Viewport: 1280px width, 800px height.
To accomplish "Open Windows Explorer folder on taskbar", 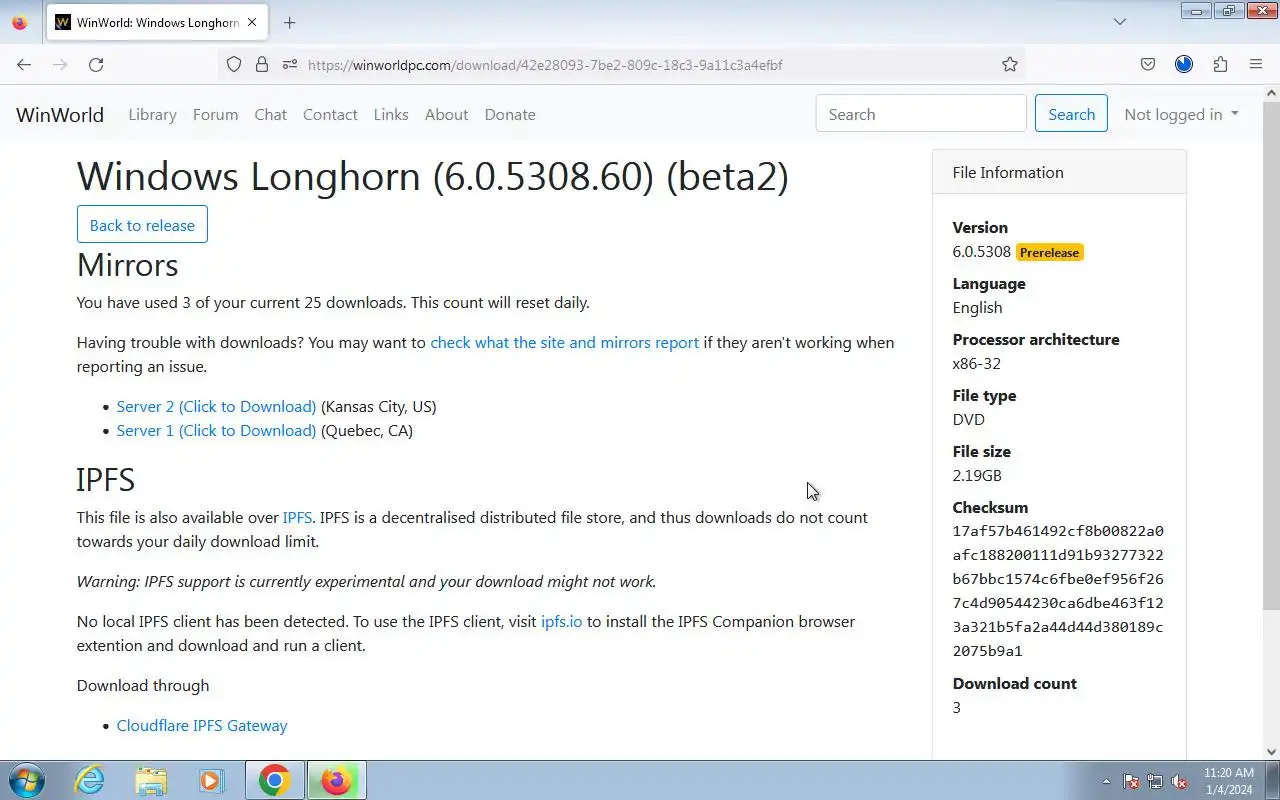I will (151, 780).
